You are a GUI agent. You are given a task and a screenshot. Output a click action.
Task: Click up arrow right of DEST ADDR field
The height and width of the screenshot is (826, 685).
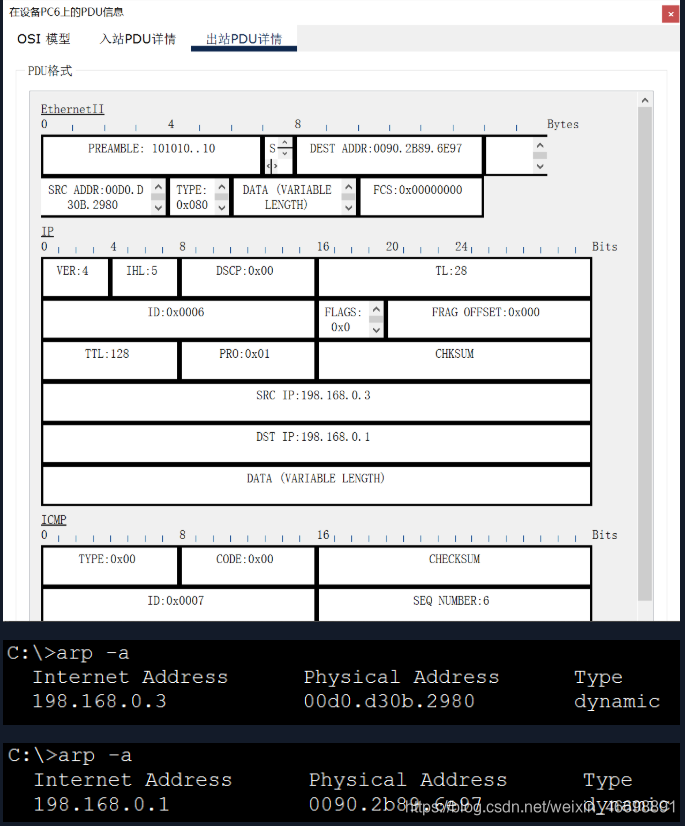pos(540,145)
